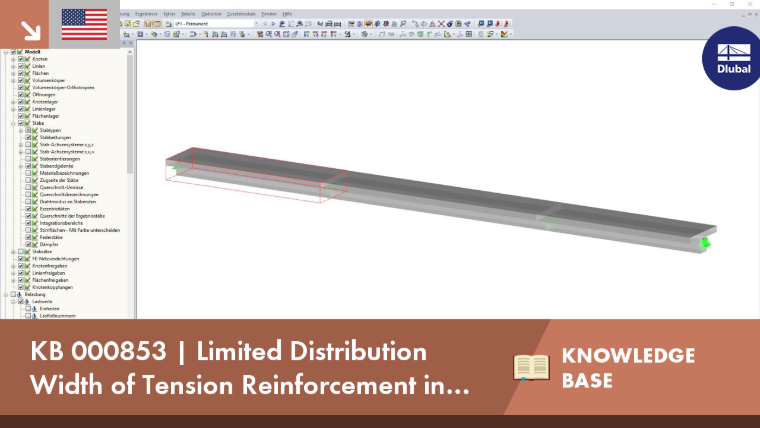Click the KB 000853 article title link

pos(250,368)
